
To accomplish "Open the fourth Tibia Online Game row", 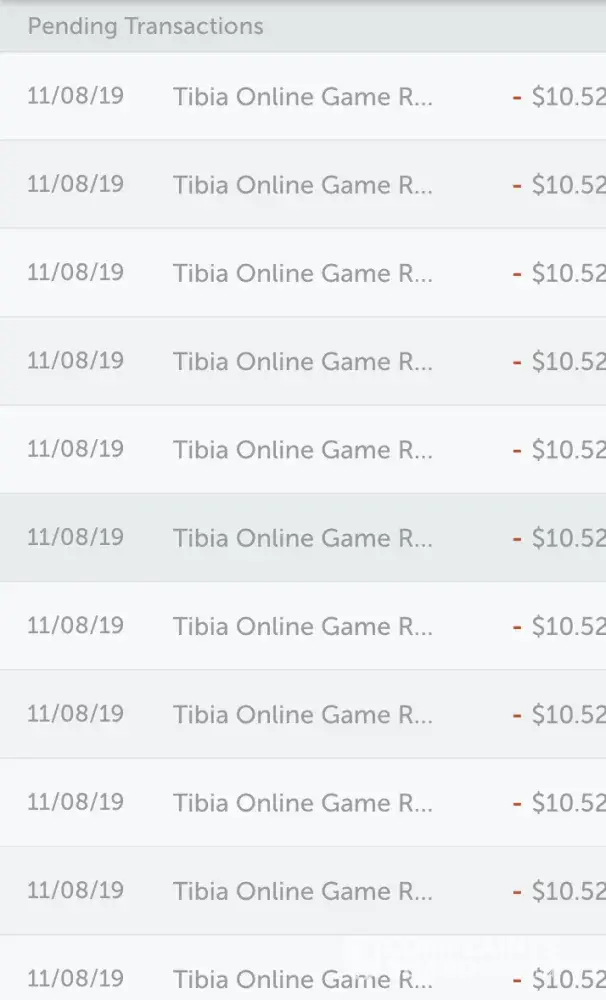I will pos(302,361).
